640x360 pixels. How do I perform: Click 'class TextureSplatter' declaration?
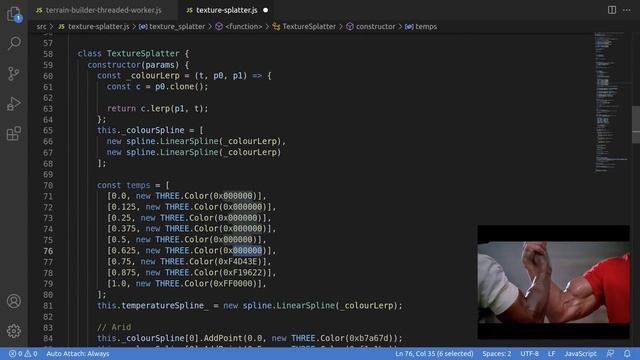(128, 53)
